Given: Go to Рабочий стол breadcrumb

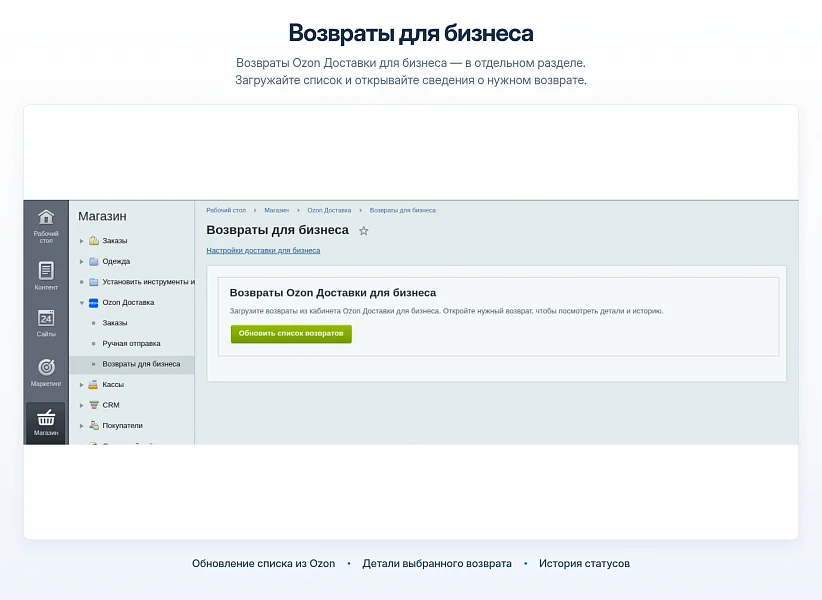Looking at the screenshot, I should [x=226, y=210].
